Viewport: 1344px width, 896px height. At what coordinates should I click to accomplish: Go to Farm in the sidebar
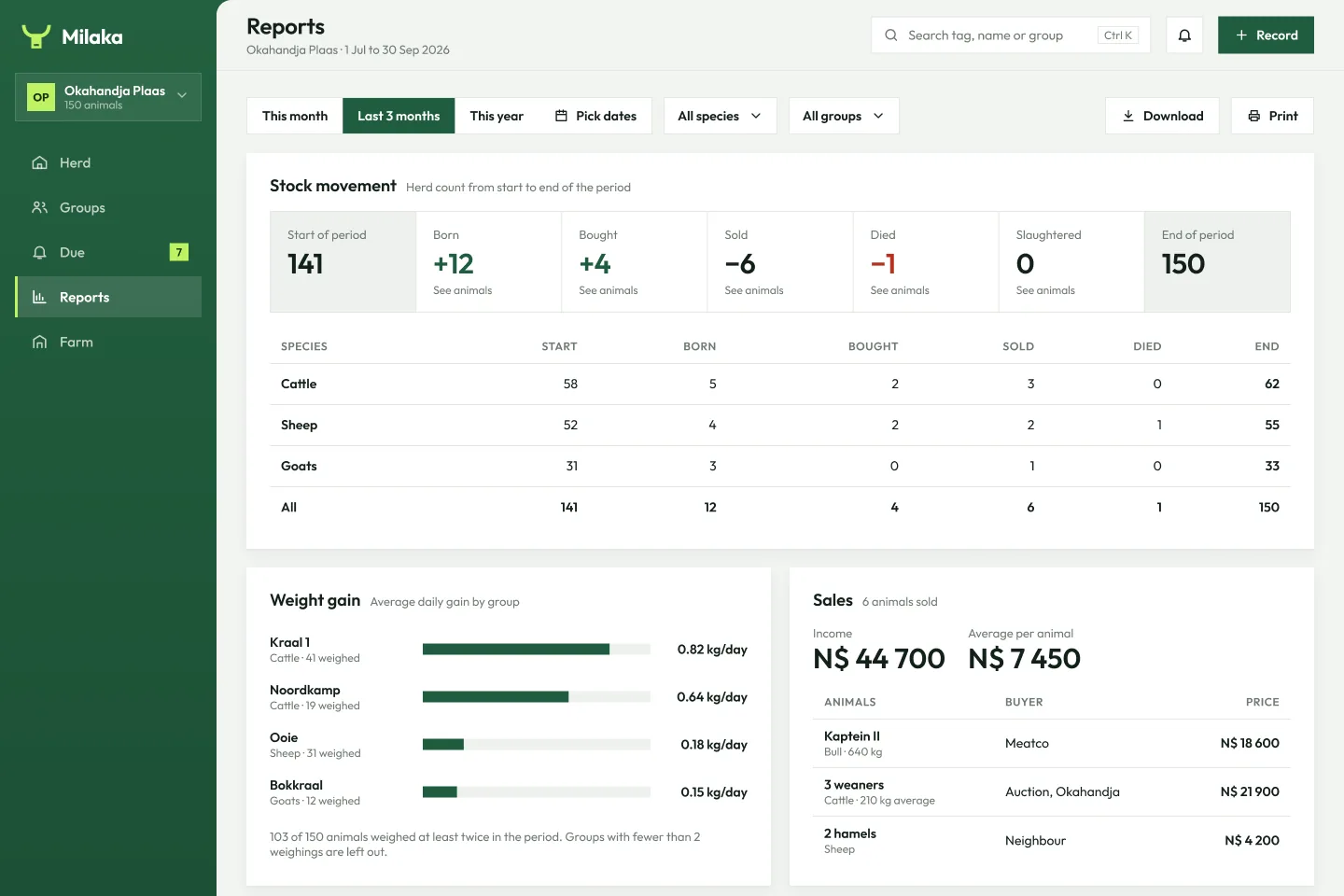[108, 342]
